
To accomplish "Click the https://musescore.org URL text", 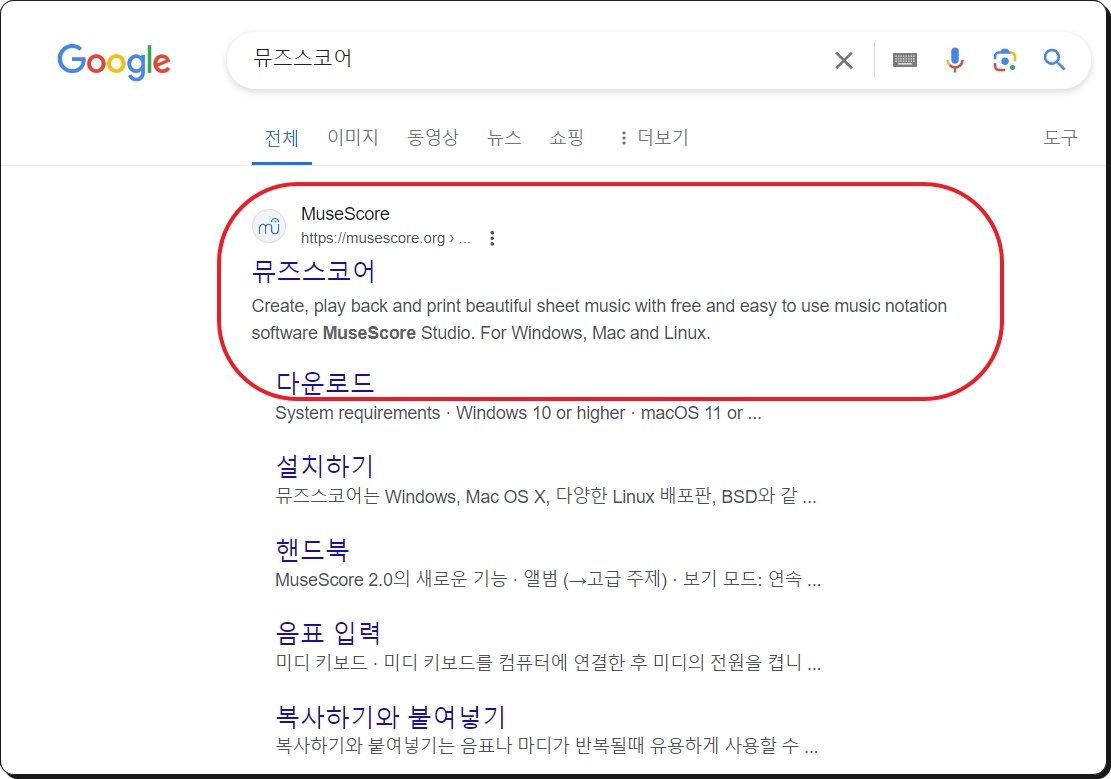I will coord(385,238).
